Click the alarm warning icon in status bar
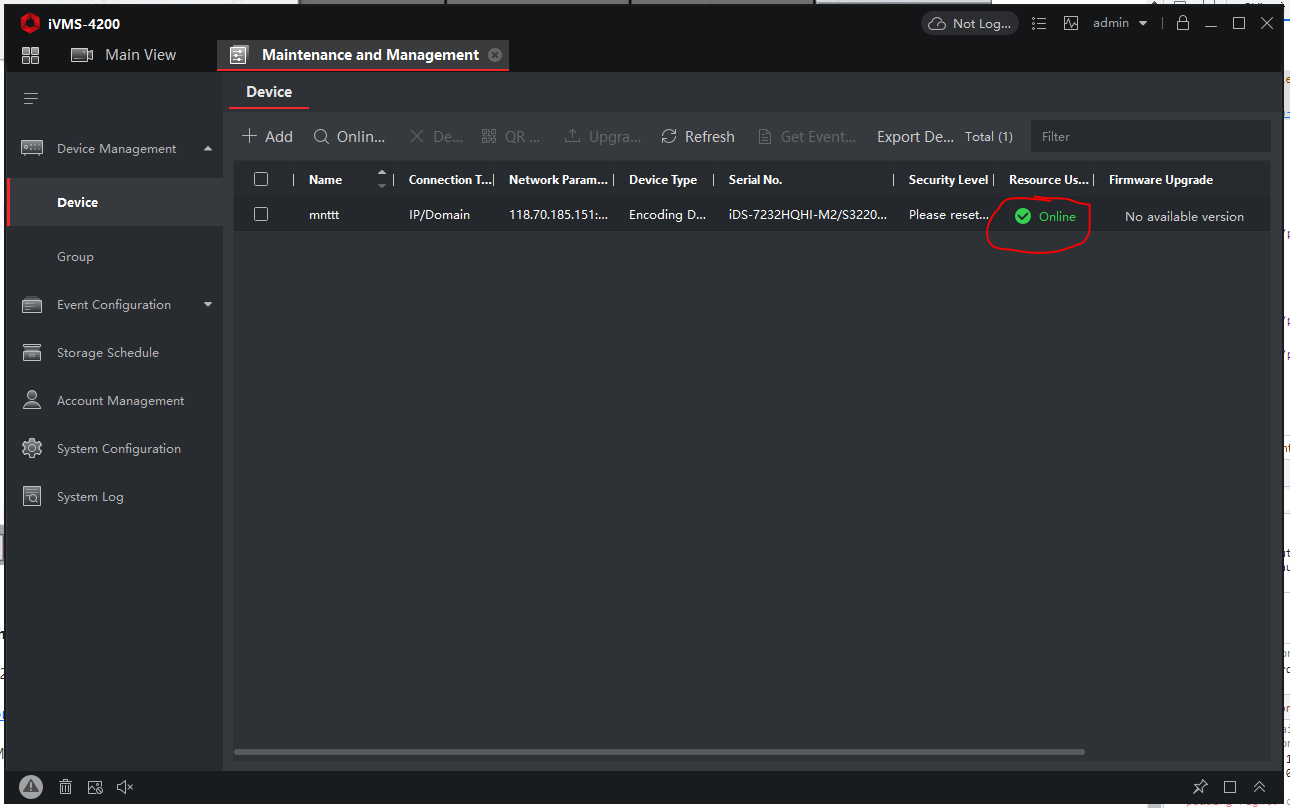 [x=31, y=787]
